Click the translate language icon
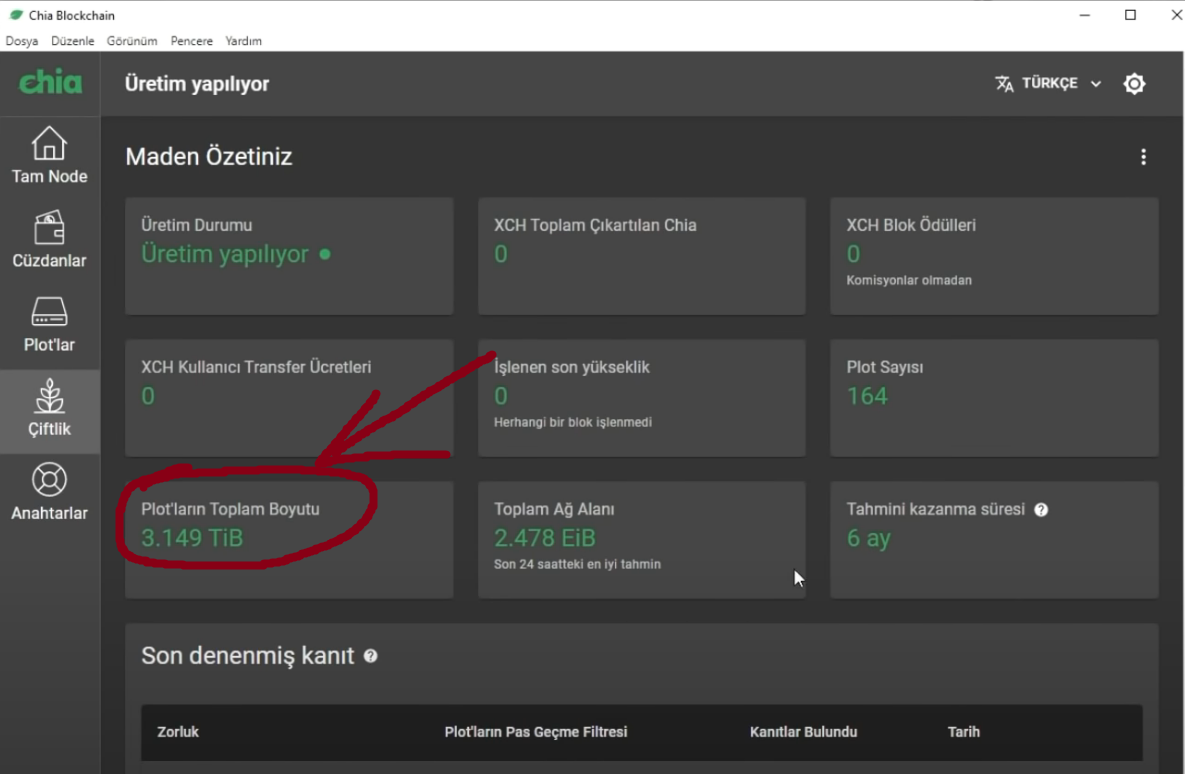 coord(1004,83)
